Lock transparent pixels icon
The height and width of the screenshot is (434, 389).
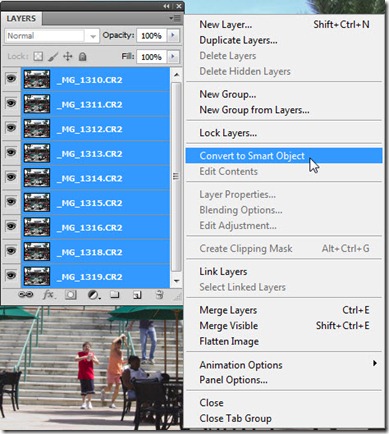[x=38, y=56]
